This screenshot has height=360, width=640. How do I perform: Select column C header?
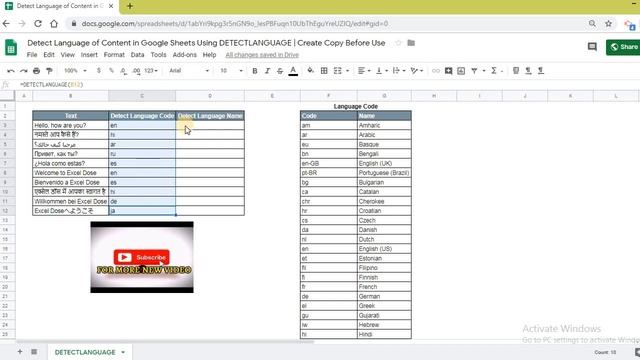point(142,96)
